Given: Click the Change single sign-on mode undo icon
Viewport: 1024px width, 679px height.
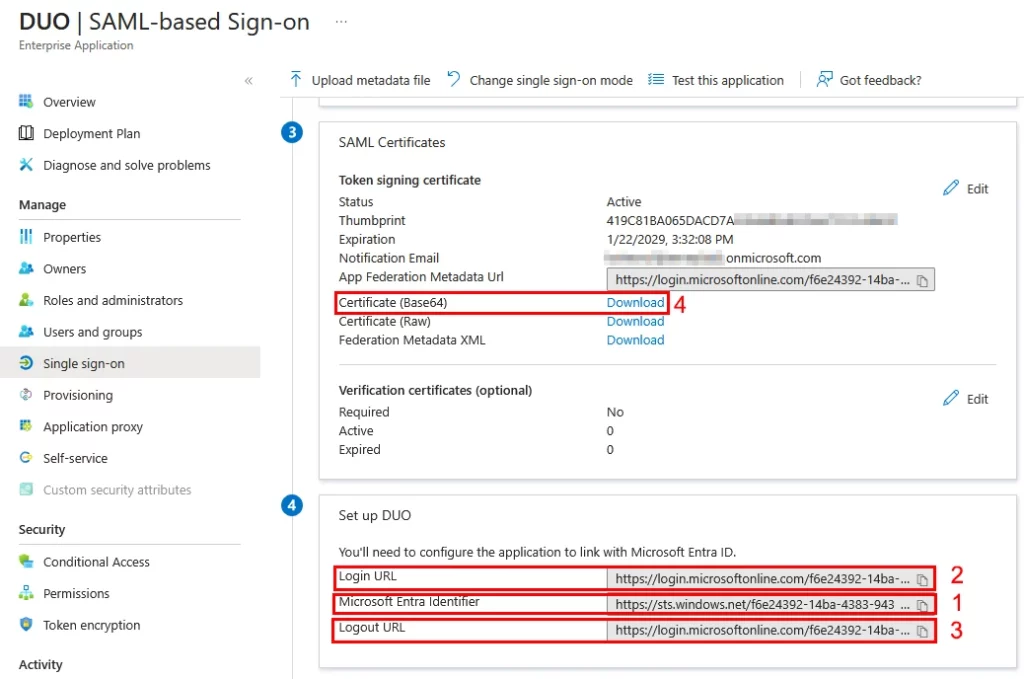Looking at the screenshot, I should 454,79.
